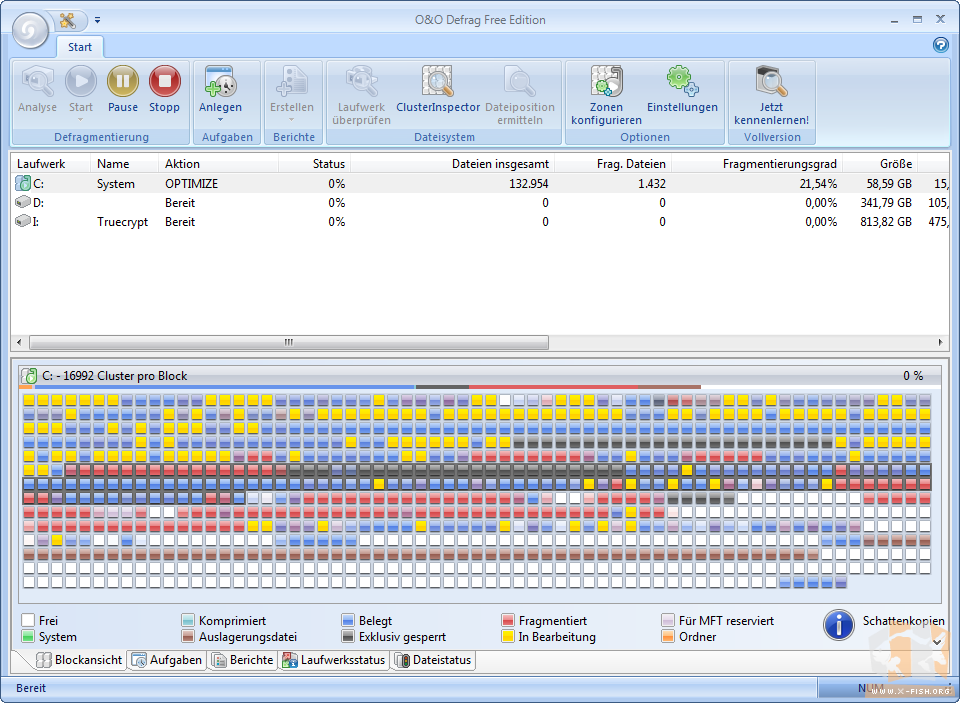The height and width of the screenshot is (703, 960).
Task: Open the ClusterInspector tool
Action: [438, 89]
